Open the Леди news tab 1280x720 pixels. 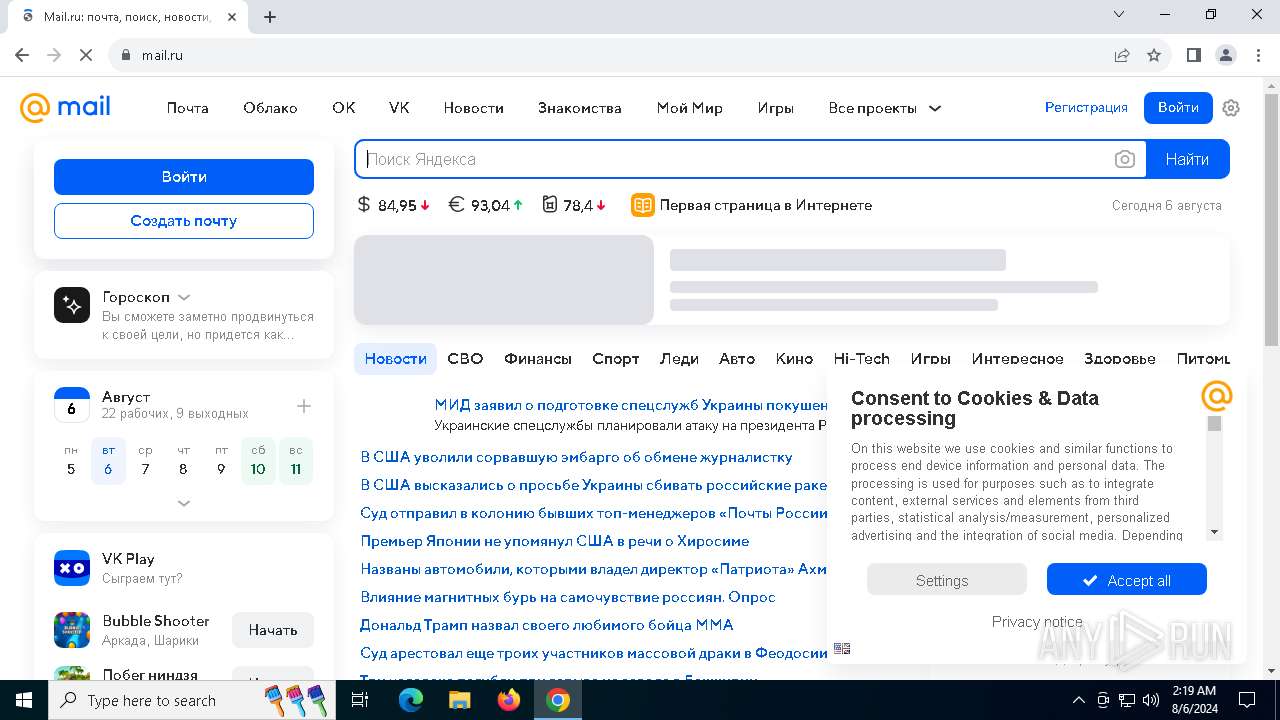click(679, 359)
